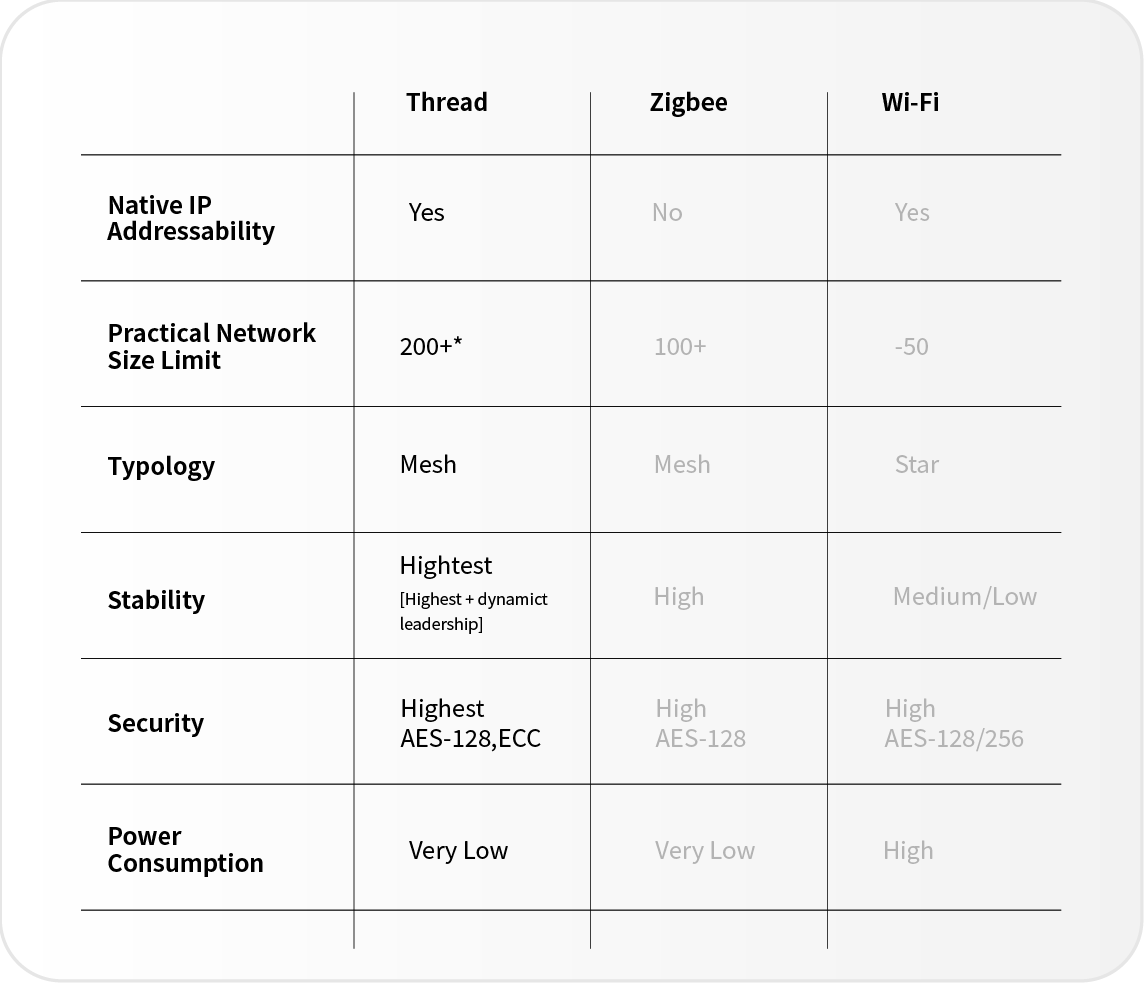Image resolution: width=1145 pixels, height=985 pixels.
Task: Click the No value under Zigbee
Action: point(667,213)
